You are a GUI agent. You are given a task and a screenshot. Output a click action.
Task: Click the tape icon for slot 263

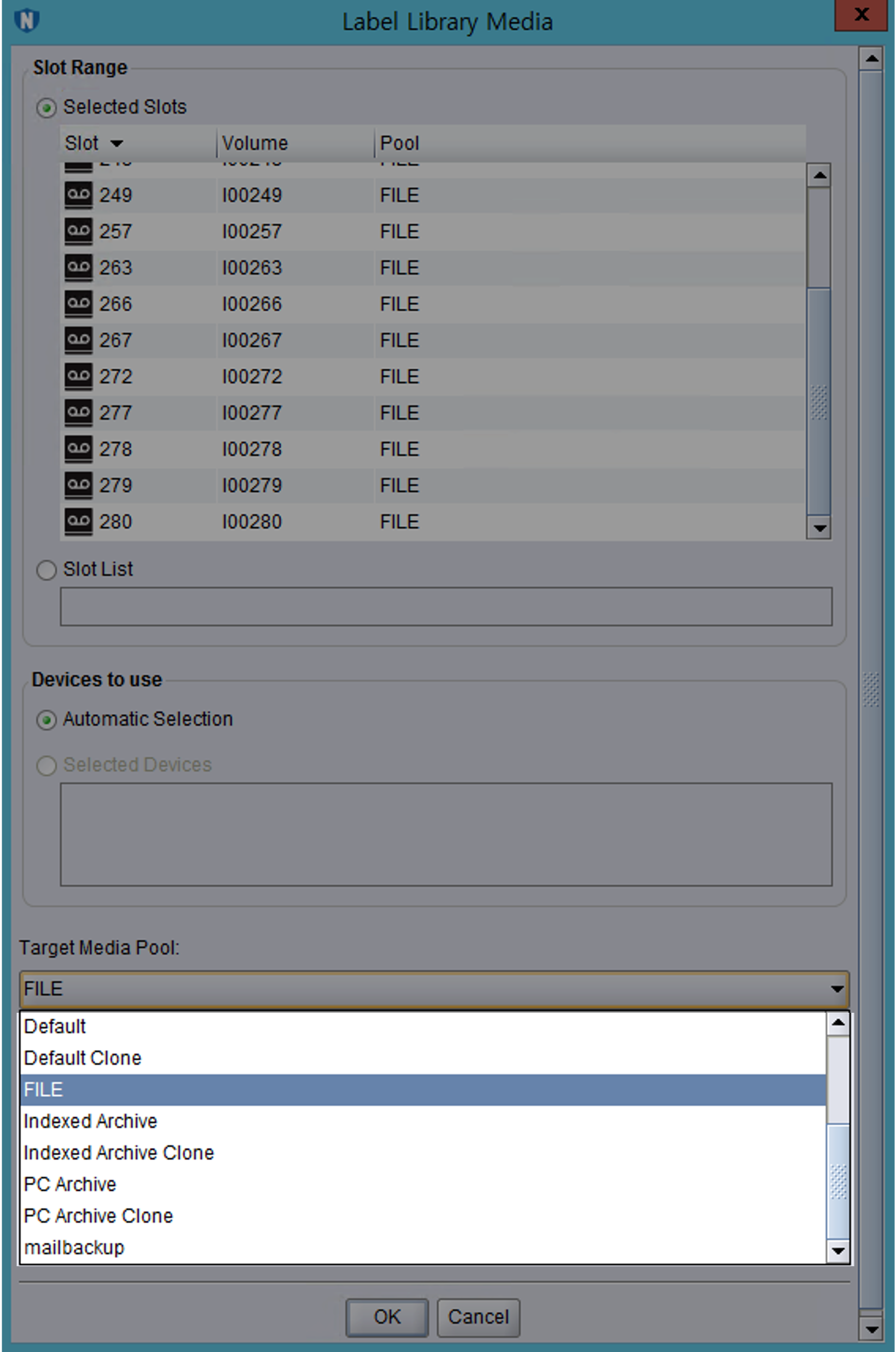(x=78, y=267)
